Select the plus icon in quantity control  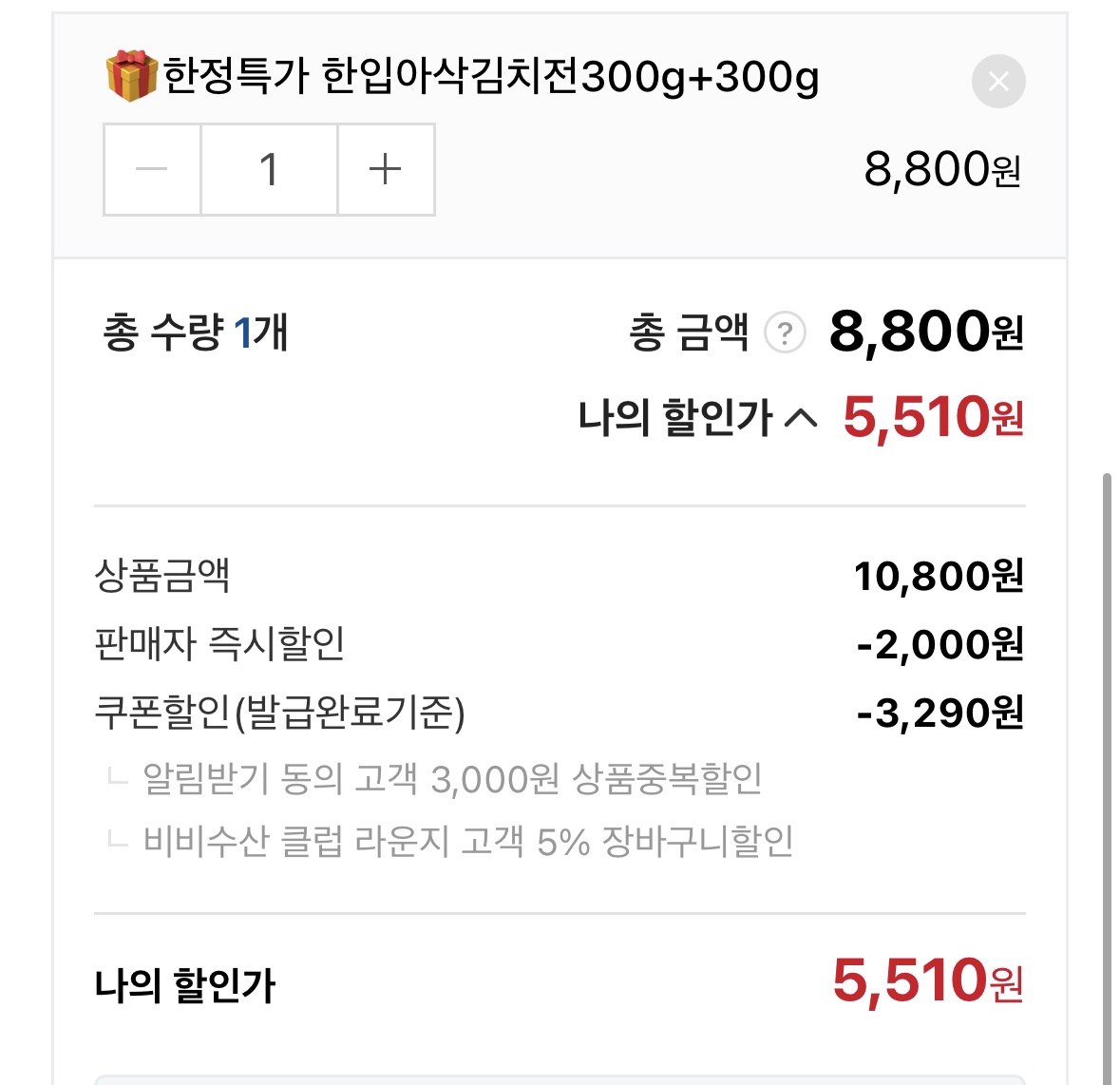(385, 169)
